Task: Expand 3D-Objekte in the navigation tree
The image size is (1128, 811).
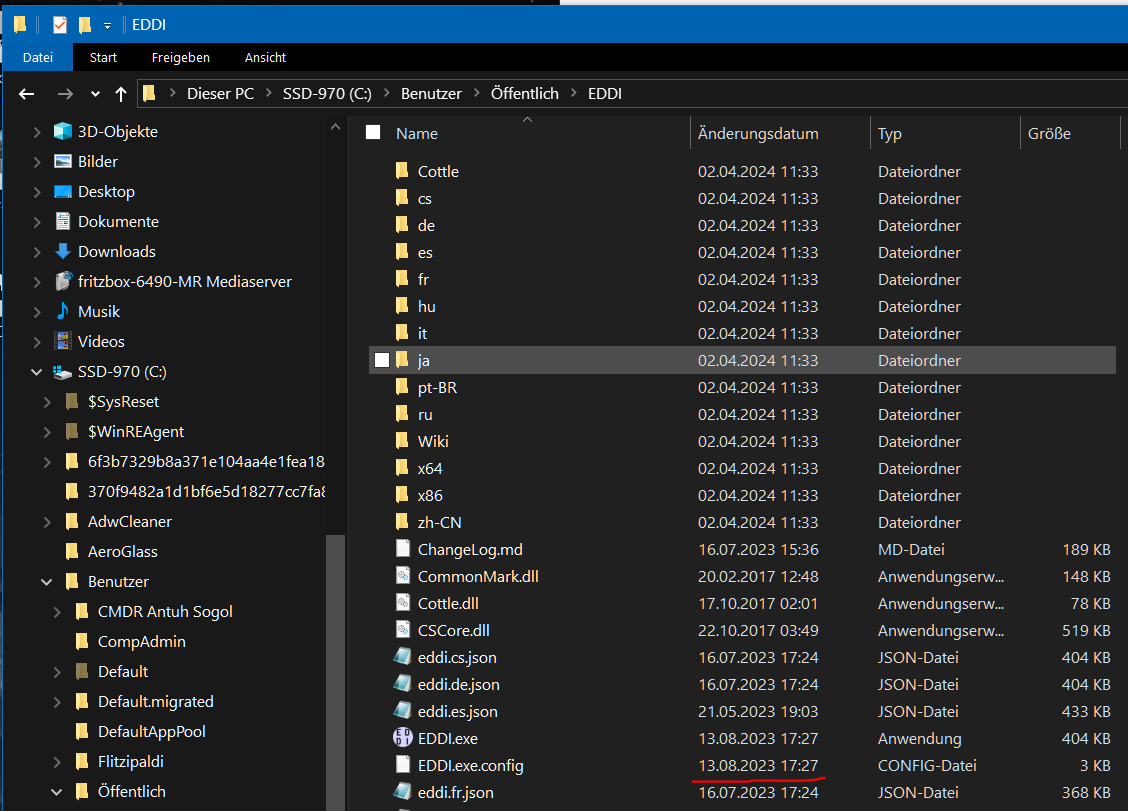Action: click(x=37, y=132)
